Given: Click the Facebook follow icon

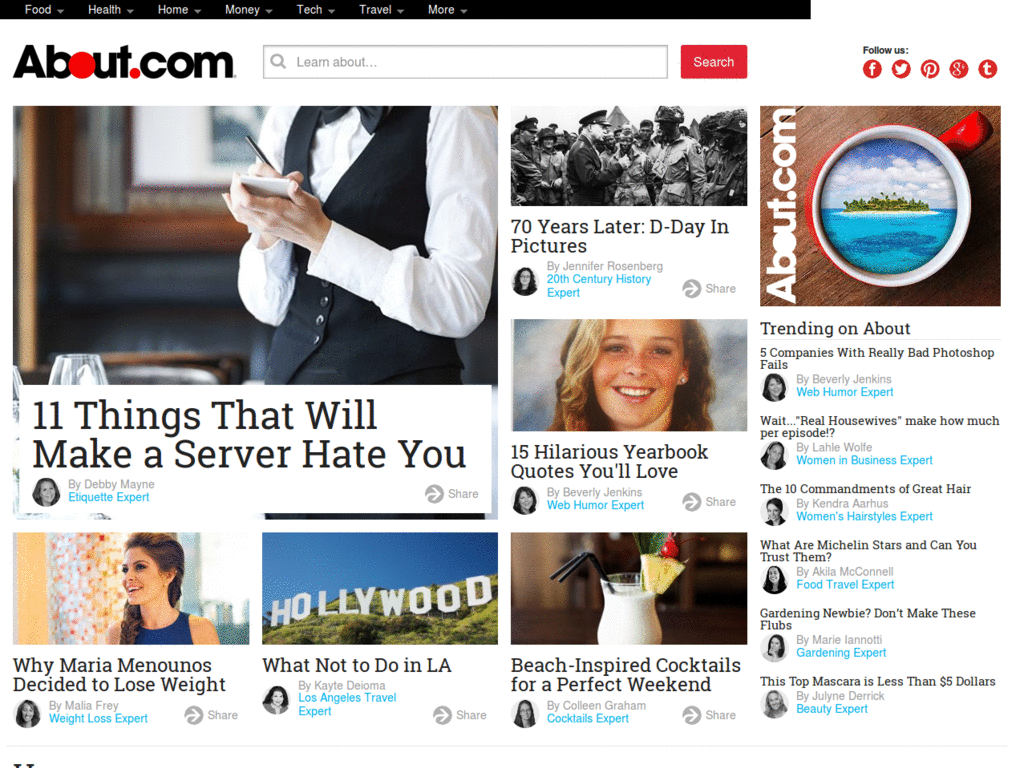Looking at the screenshot, I should 871,69.
